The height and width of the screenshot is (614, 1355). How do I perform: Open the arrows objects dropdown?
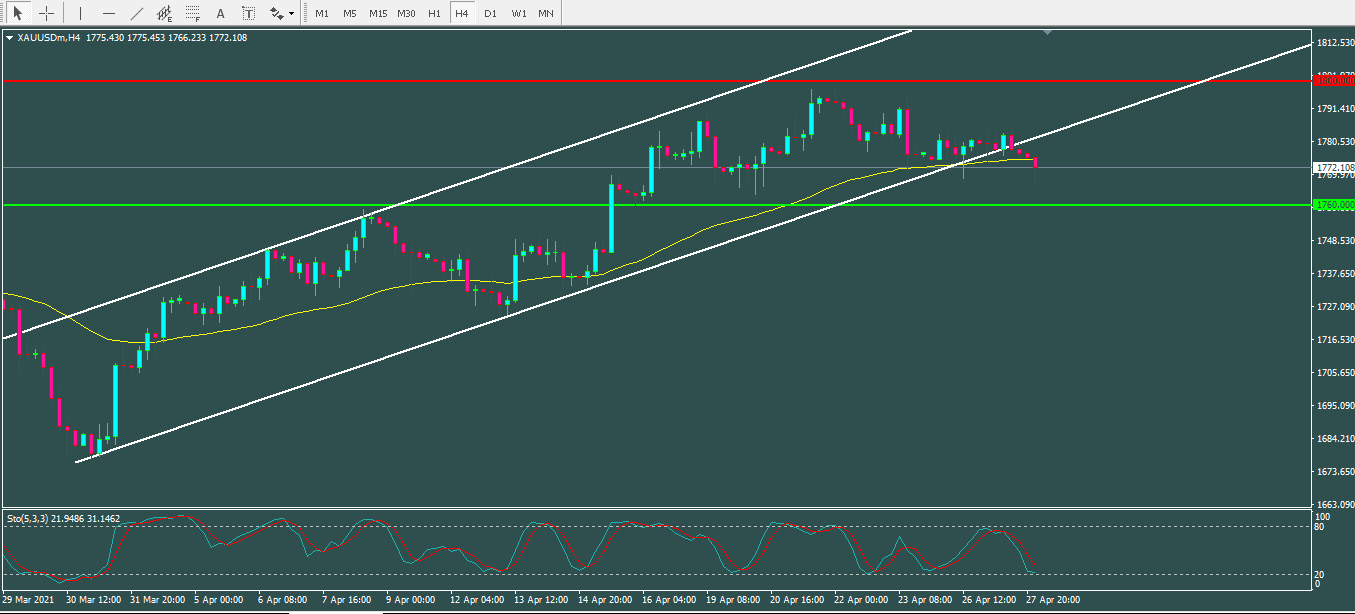[x=282, y=14]
